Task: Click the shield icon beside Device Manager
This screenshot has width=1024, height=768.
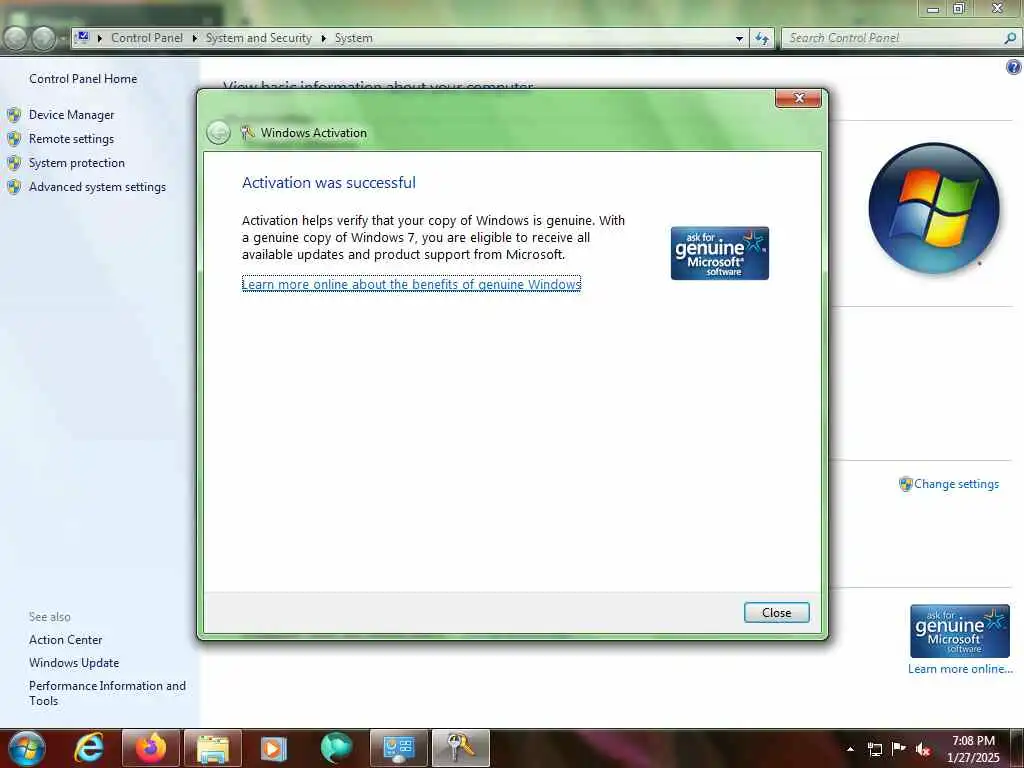Action: pyautogui.click(x=14, y=115)
